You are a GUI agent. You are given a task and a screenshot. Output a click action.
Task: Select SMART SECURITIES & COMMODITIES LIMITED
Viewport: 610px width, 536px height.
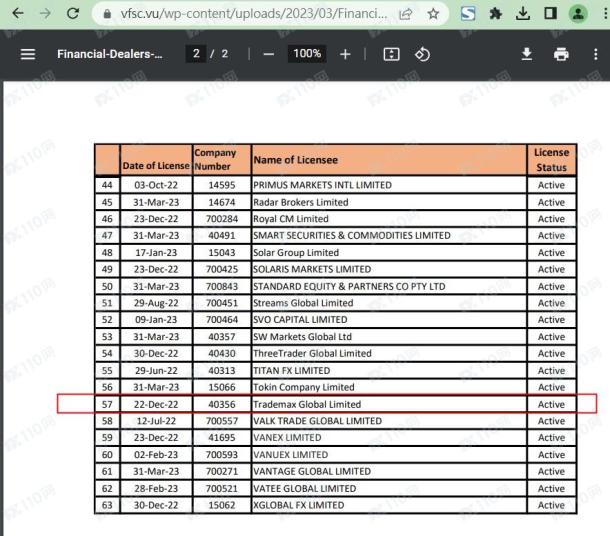coord(352,236)
